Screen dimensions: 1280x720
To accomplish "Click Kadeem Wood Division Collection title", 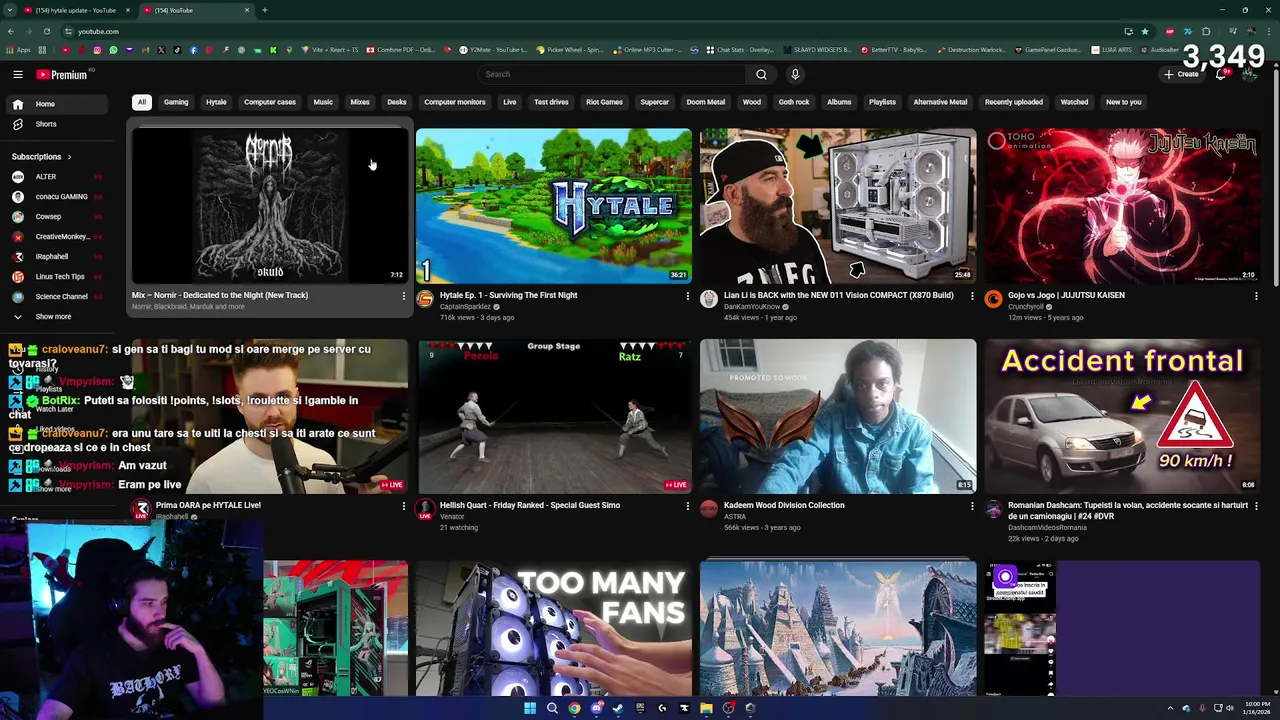I will point(784,505).
